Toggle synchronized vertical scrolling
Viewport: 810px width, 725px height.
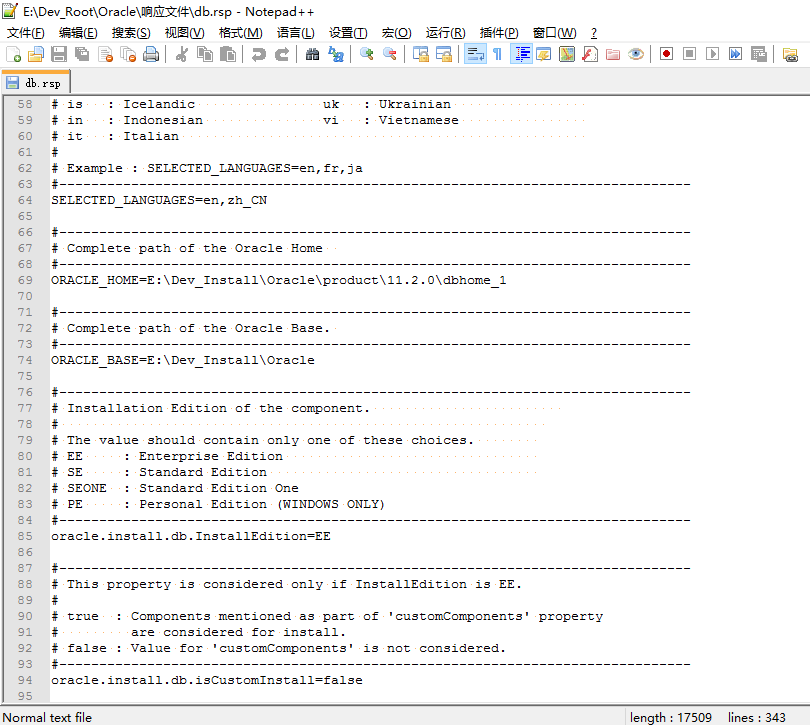tap(420, 54)
